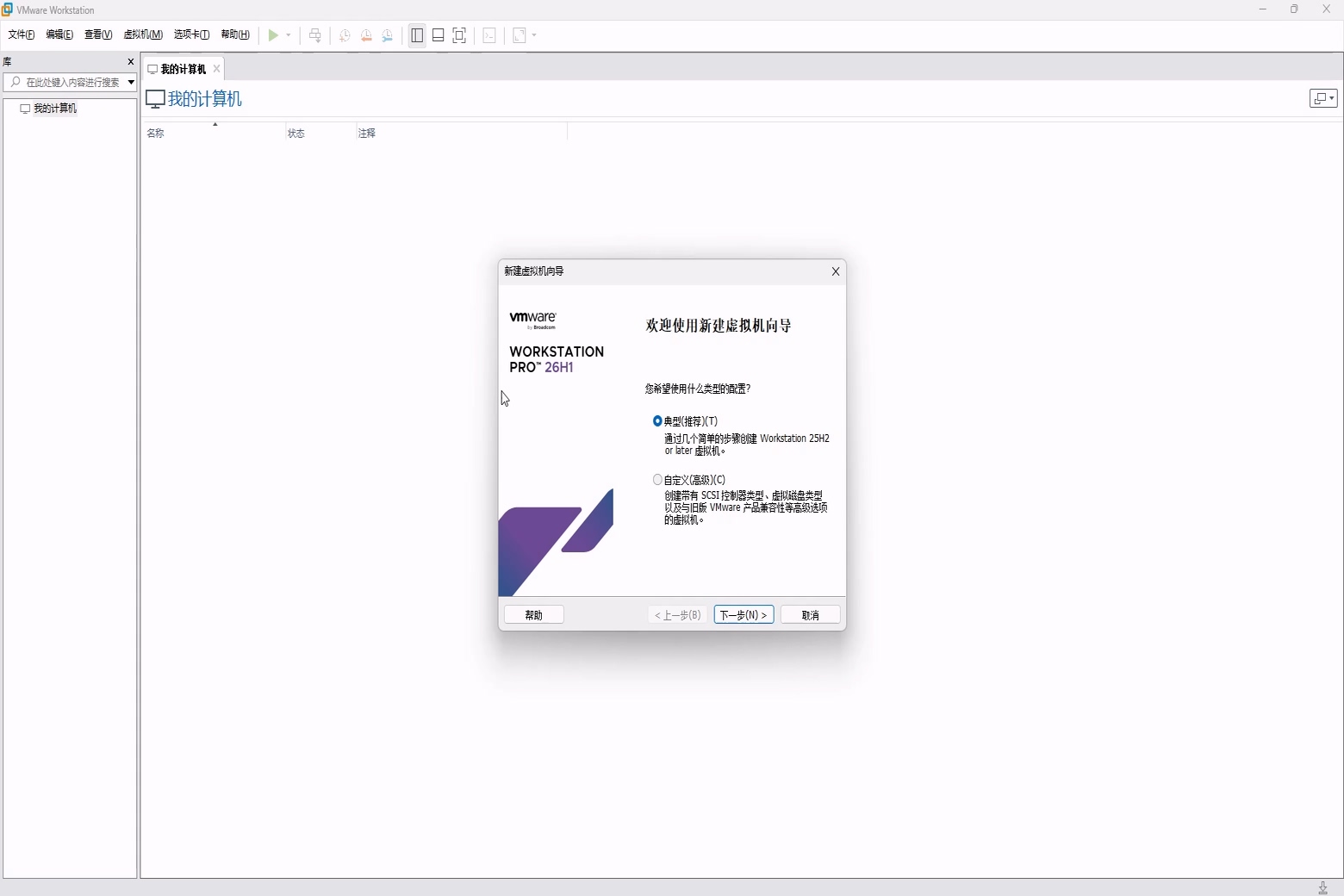Open the 文件(F) menu
This screenshot has height=896, width=1344.
tap(22, 34)
